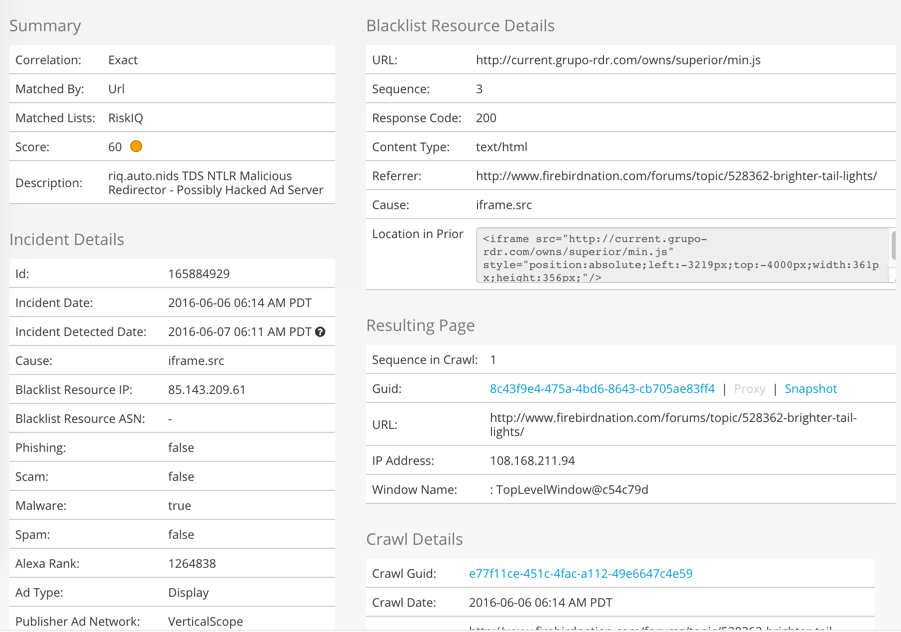Screen dimensions: 901x632
Task: Select the IP Address "108.168.211.94"
Action: click(532, 461)
